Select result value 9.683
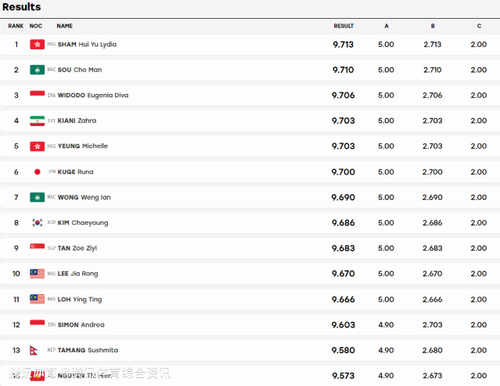Viewport: 500px width, 386px height. [x=343, y=248]
